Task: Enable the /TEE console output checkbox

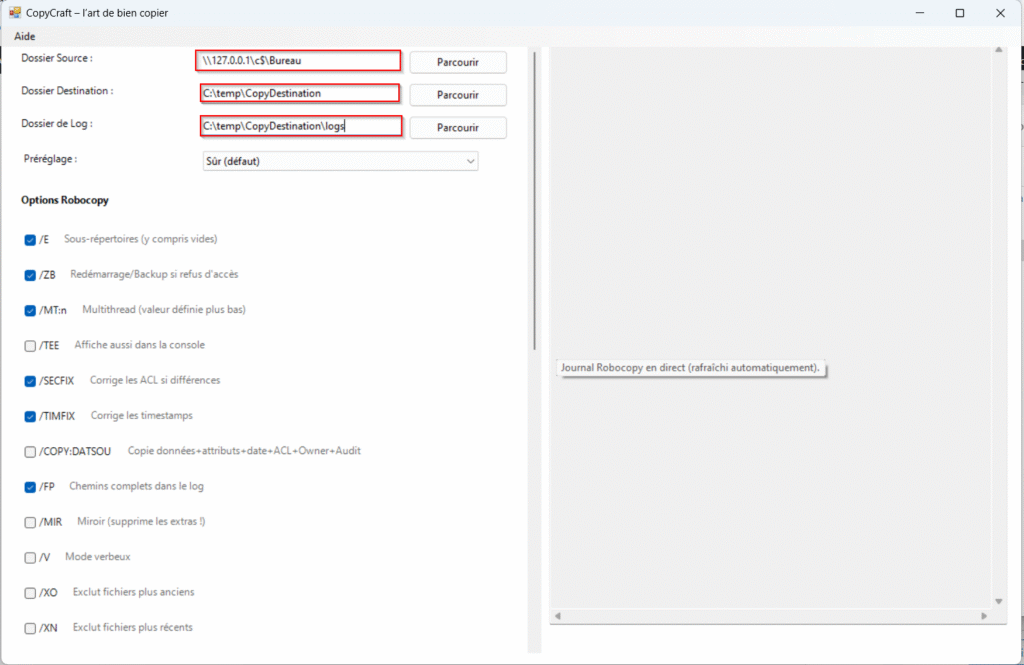Action: click(x=30, y=346)
